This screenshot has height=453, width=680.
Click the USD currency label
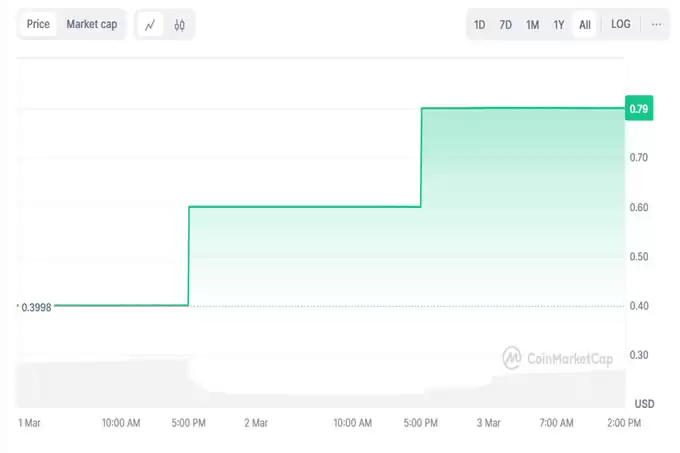(x=644, y=403)
